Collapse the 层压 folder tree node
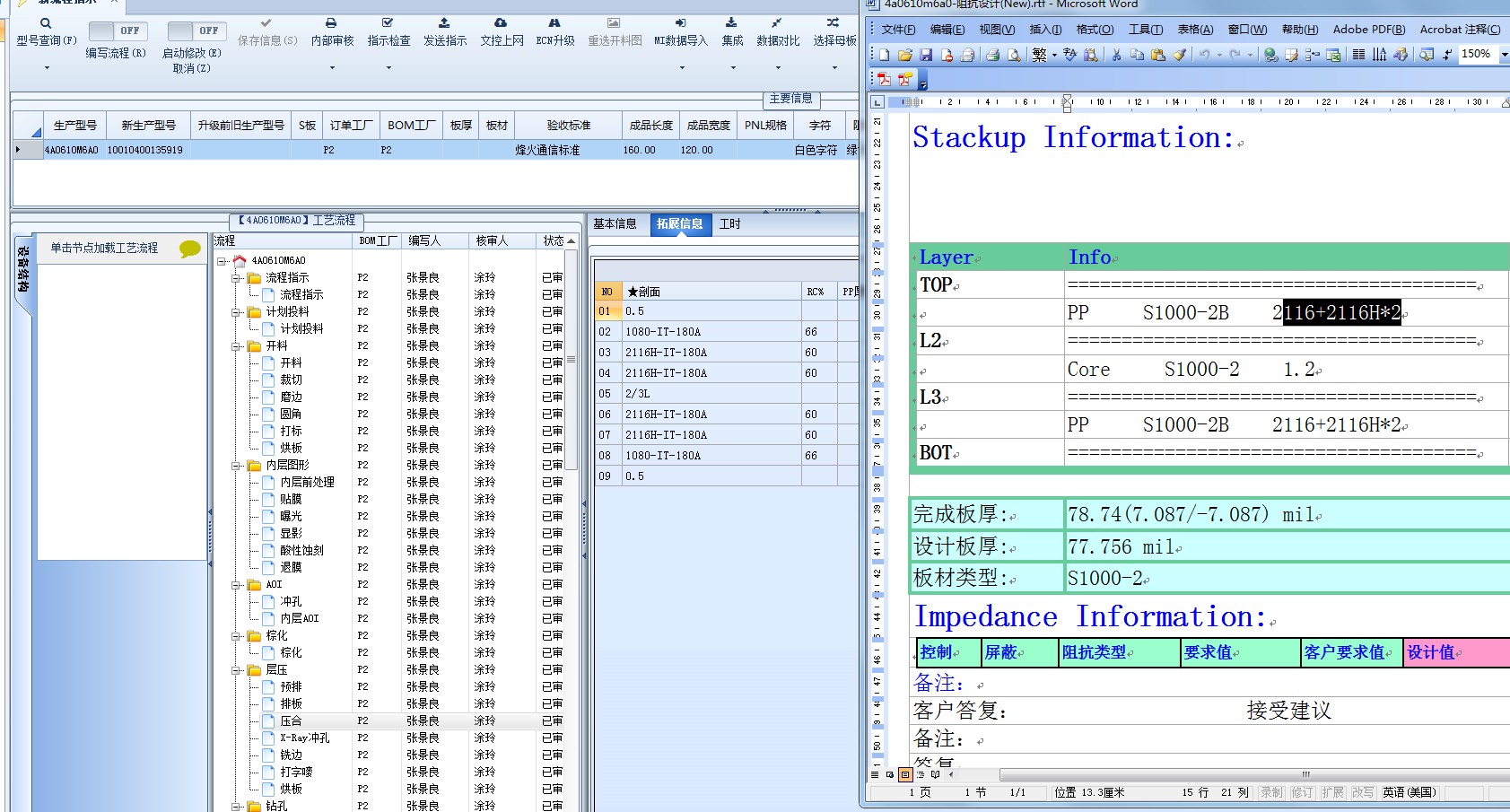 pos(236,670)
